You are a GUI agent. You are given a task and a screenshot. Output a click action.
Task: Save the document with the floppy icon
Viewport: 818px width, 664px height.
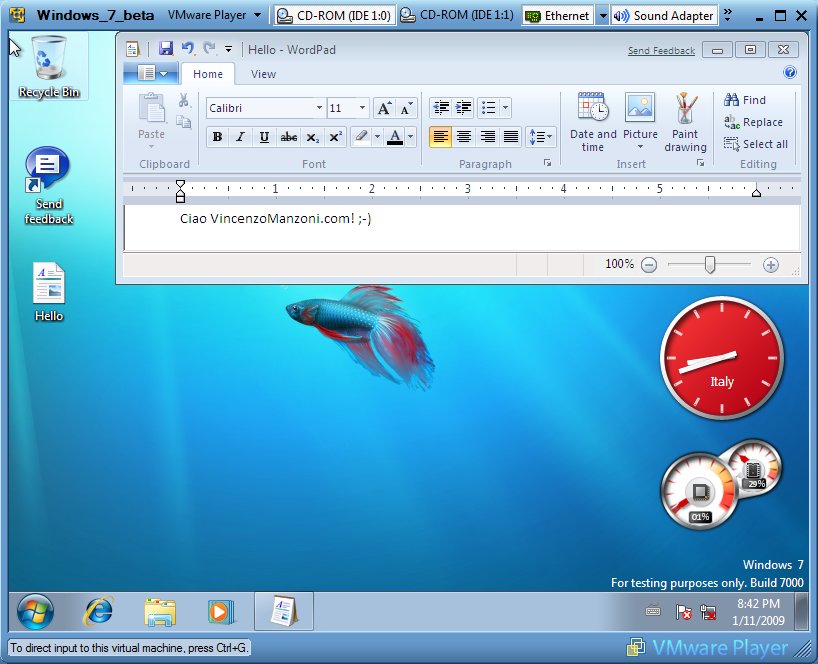[166, 49]
